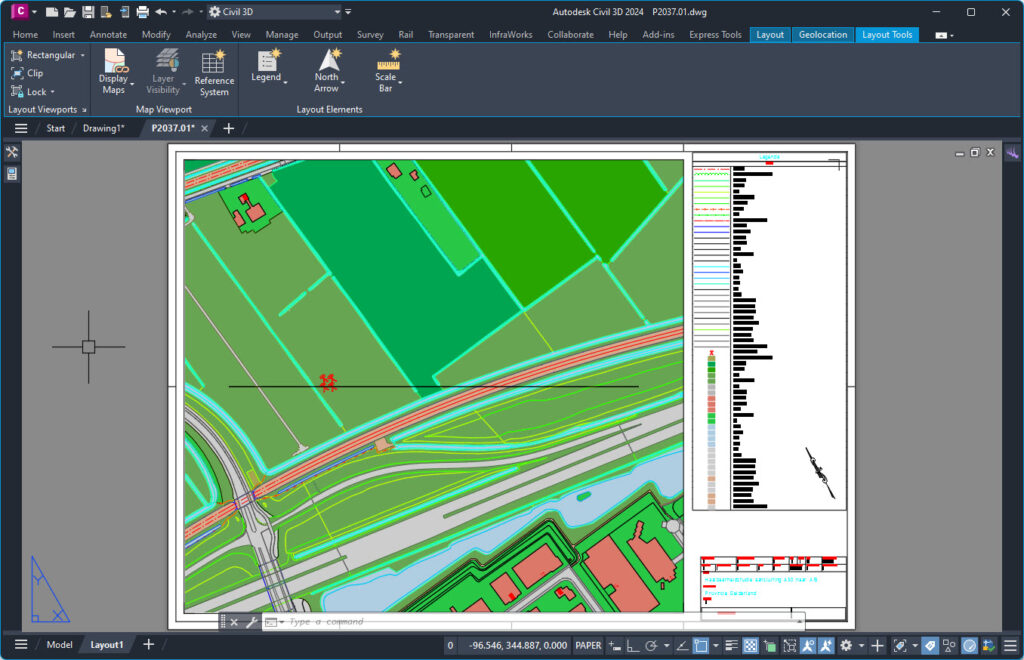This screenshot has height=660, width=1024.
Task: Click the Plot printer icon
Action: 142,12
